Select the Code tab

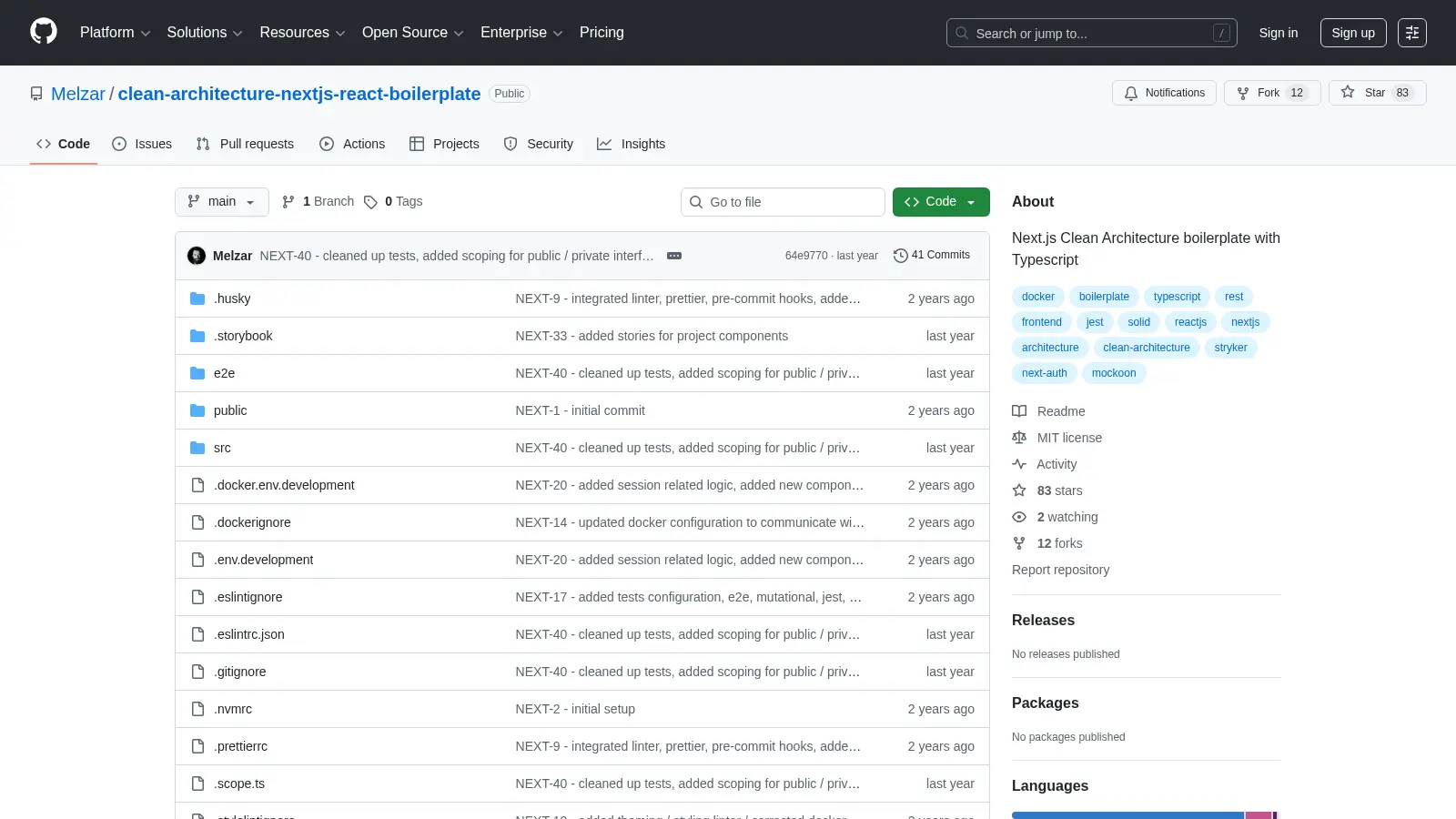click(x=63, y=144)
